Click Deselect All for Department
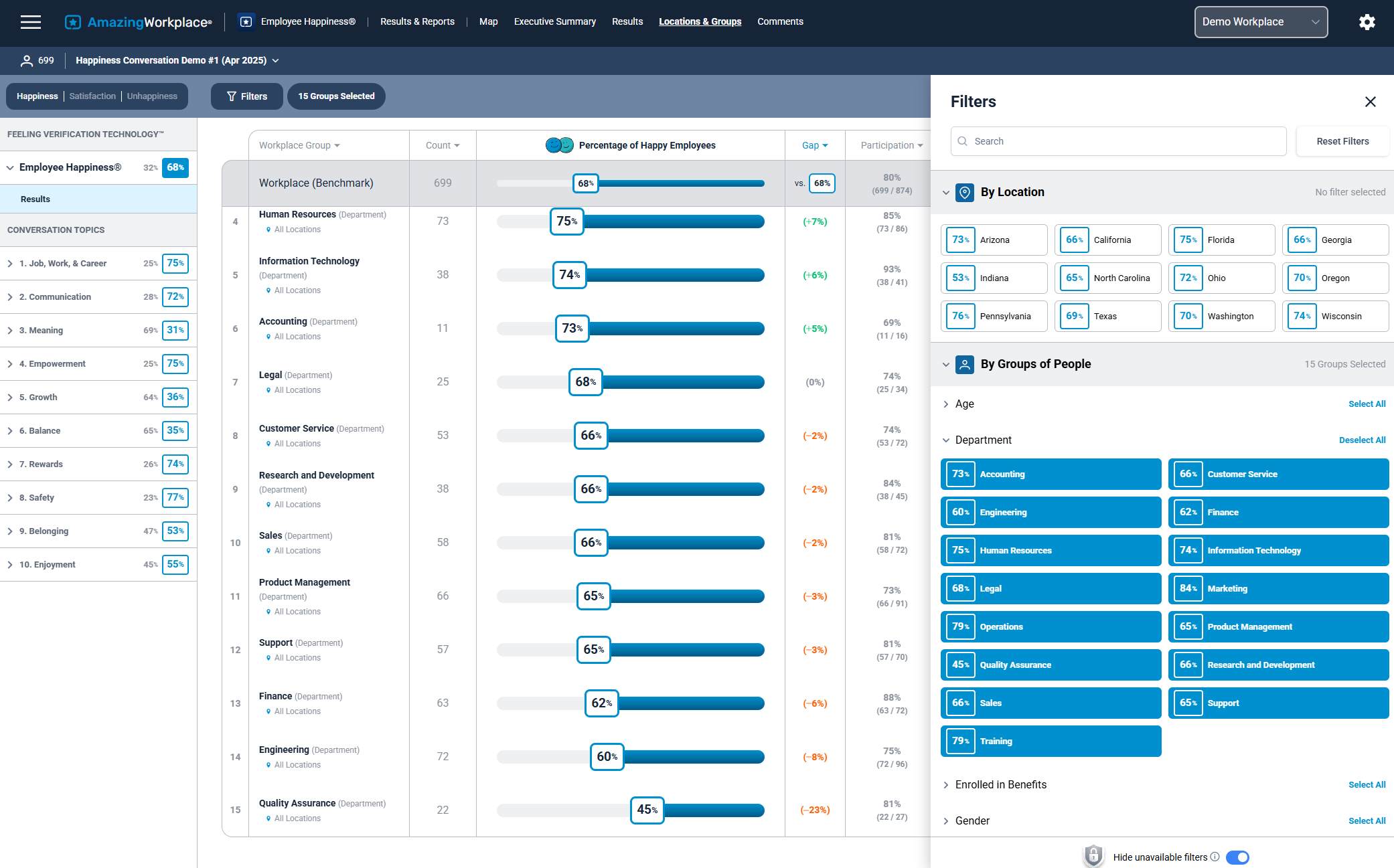The image size is (1394, 868). coord(1362,440)
